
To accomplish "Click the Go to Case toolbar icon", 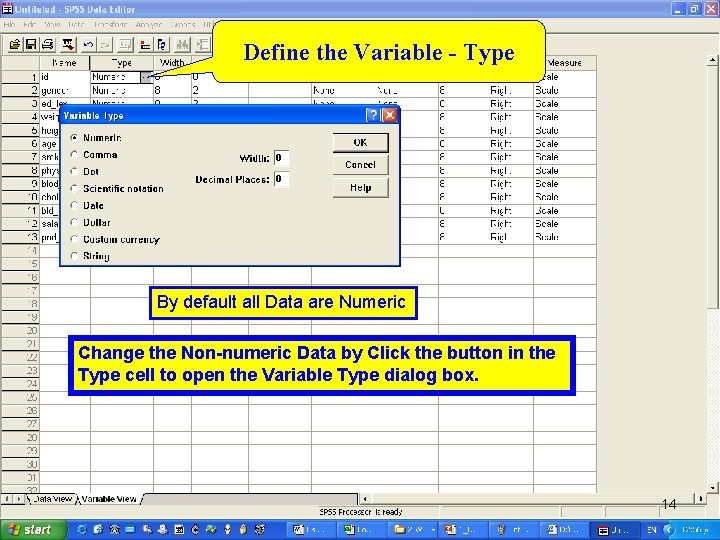I will (x=145, y=45).
